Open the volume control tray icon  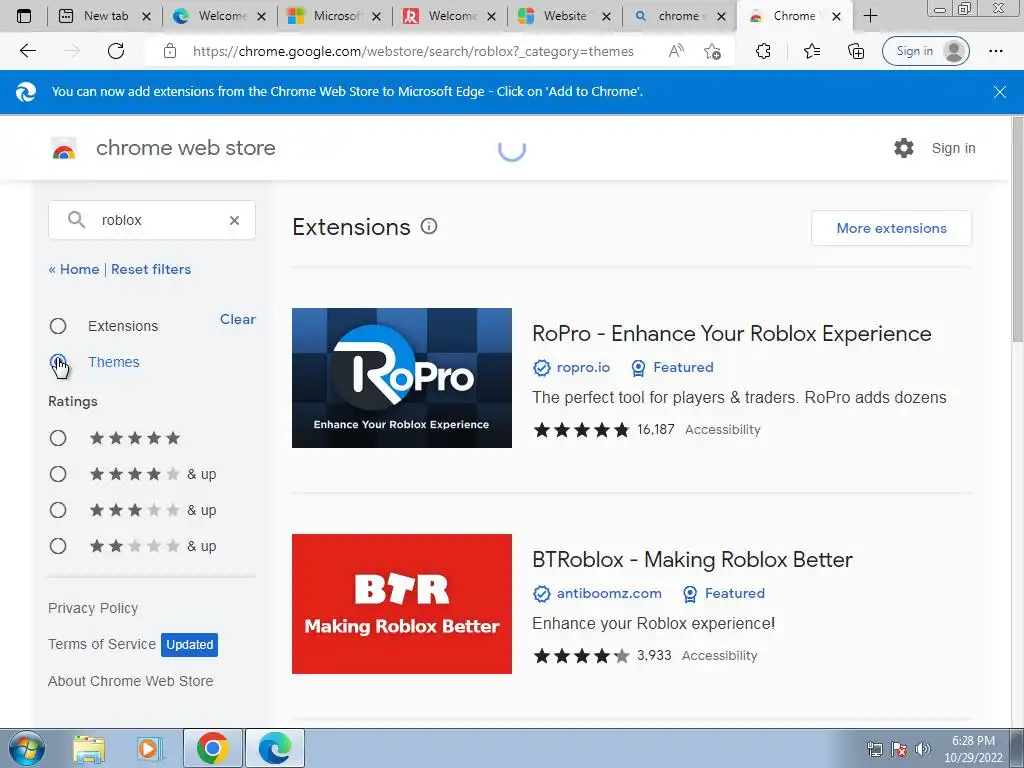(923, 749)
